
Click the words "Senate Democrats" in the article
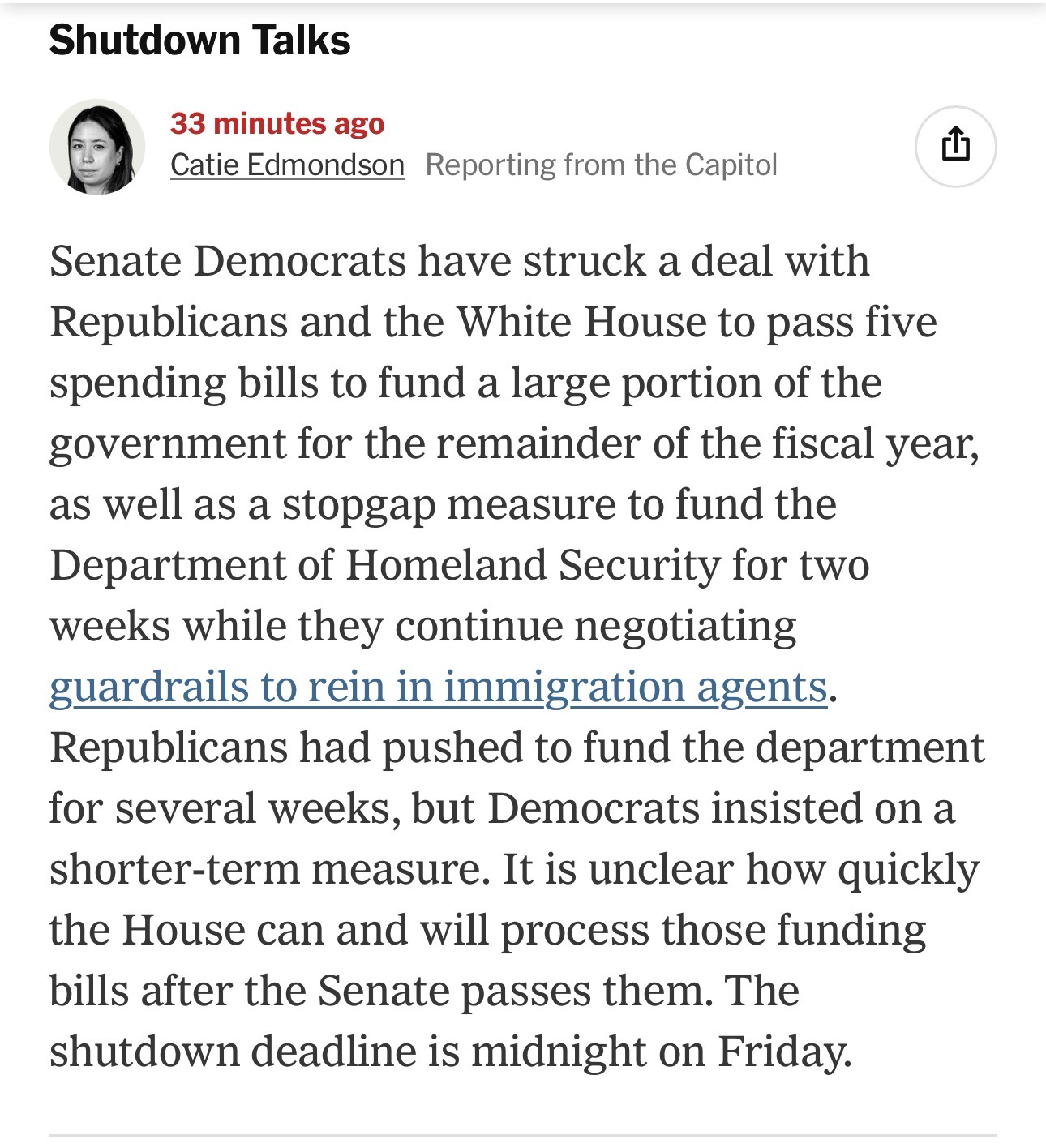point(227,261)
